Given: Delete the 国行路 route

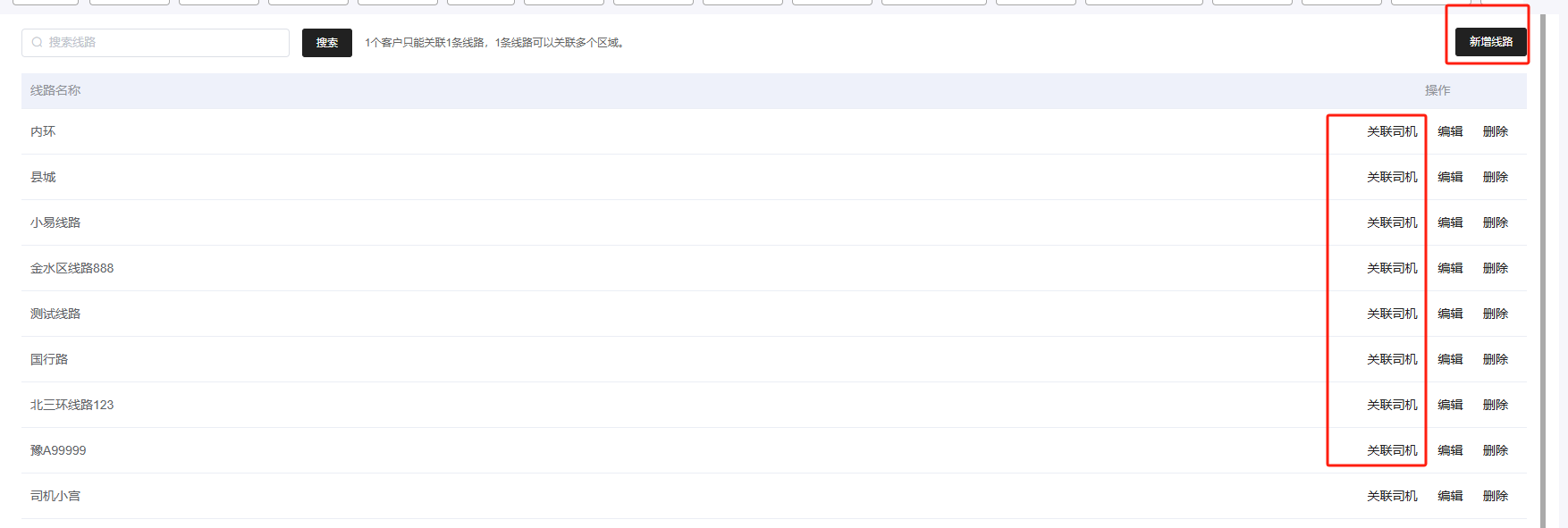Looking at the screenshot, I should click(1495, 359).
